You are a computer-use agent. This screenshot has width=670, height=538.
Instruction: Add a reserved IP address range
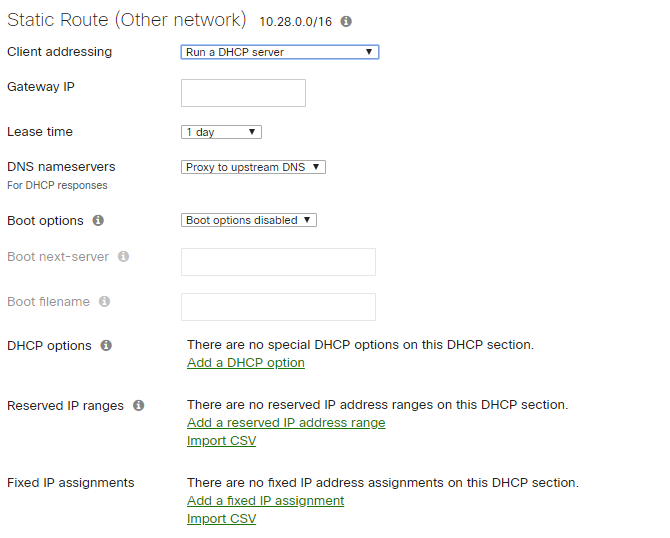point(286,423)
